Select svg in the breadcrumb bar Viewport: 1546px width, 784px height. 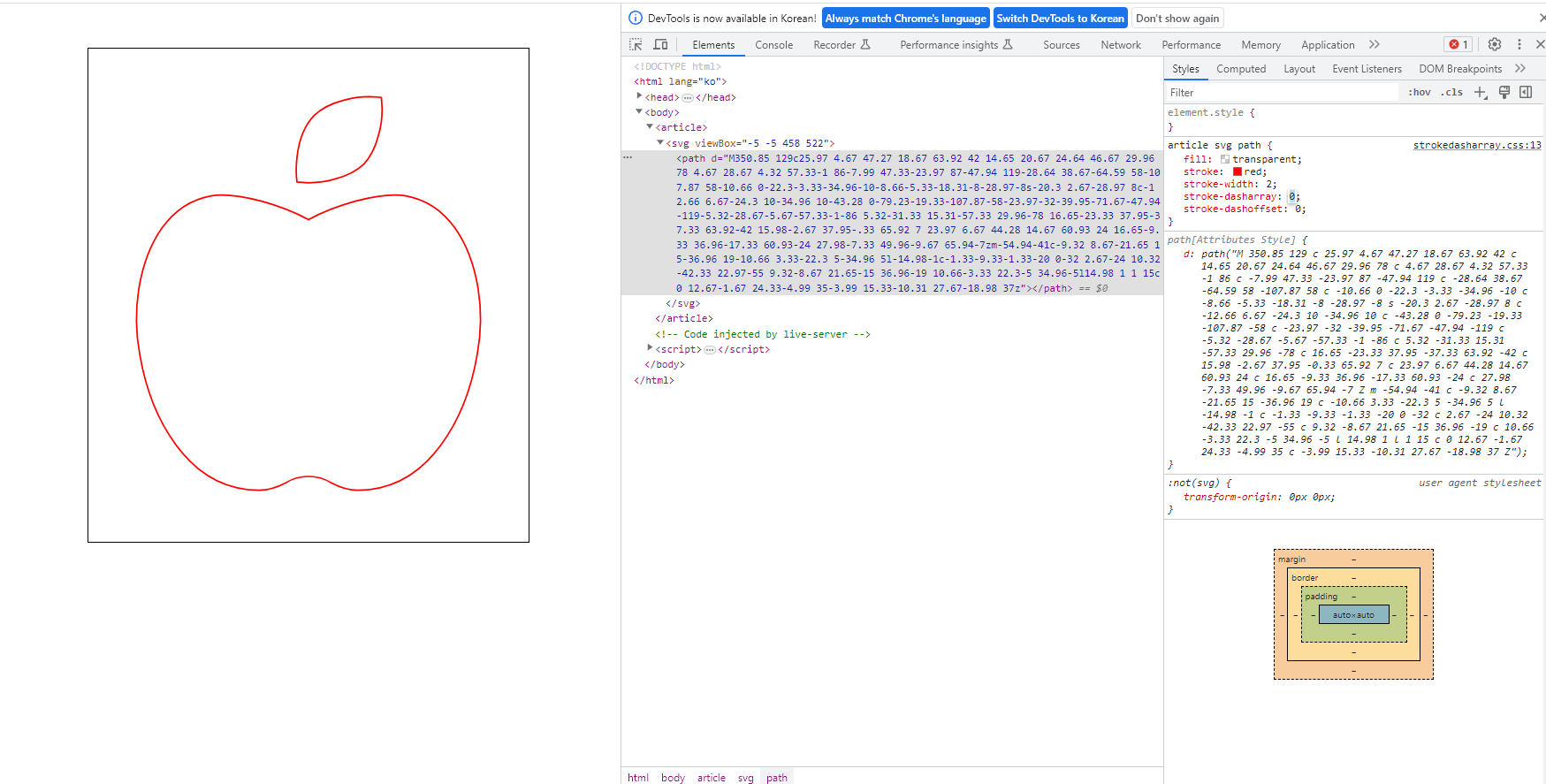[x=745, y=778]
